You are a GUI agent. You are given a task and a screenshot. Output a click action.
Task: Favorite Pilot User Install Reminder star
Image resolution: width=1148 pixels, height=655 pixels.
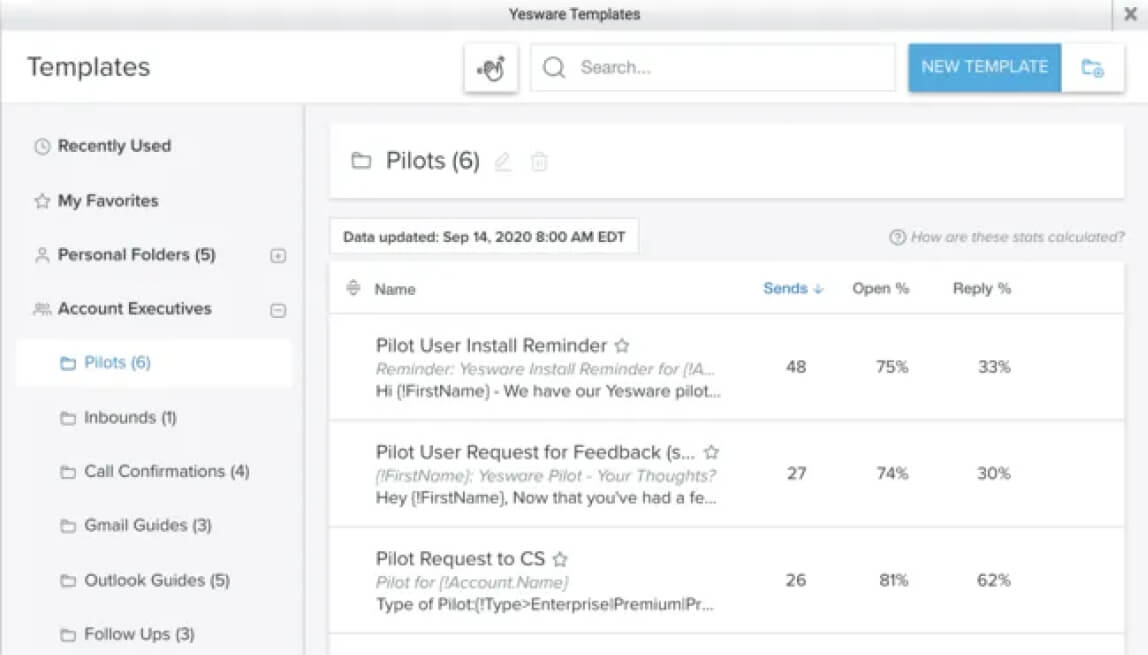[622, 345]
